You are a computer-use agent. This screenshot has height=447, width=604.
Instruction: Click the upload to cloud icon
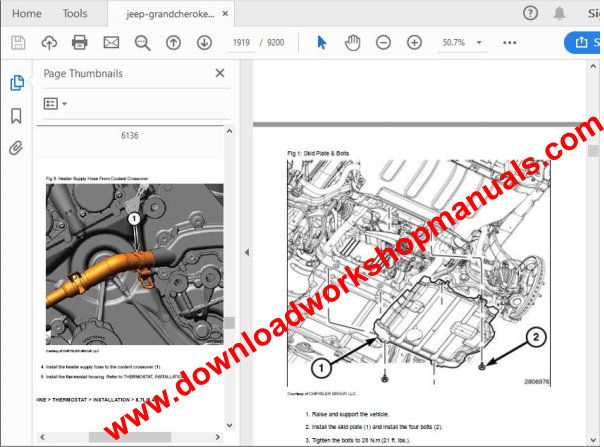(49, 42)
